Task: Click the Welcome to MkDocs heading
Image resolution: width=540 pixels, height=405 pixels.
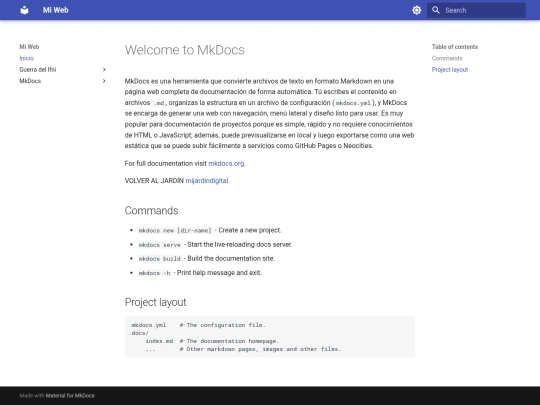Action: [x=185, y=50]
